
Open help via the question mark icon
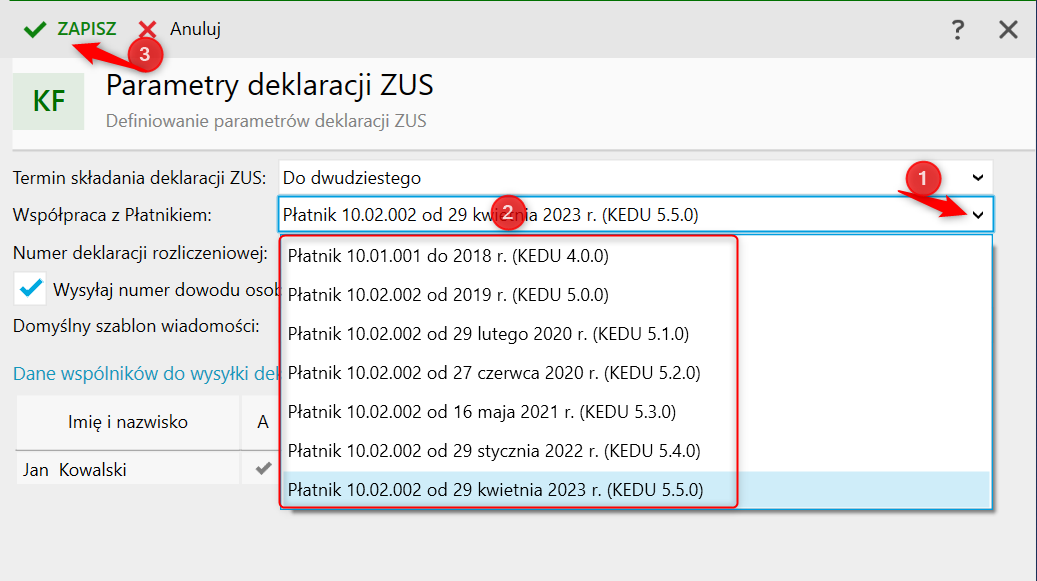pos(957,30)
